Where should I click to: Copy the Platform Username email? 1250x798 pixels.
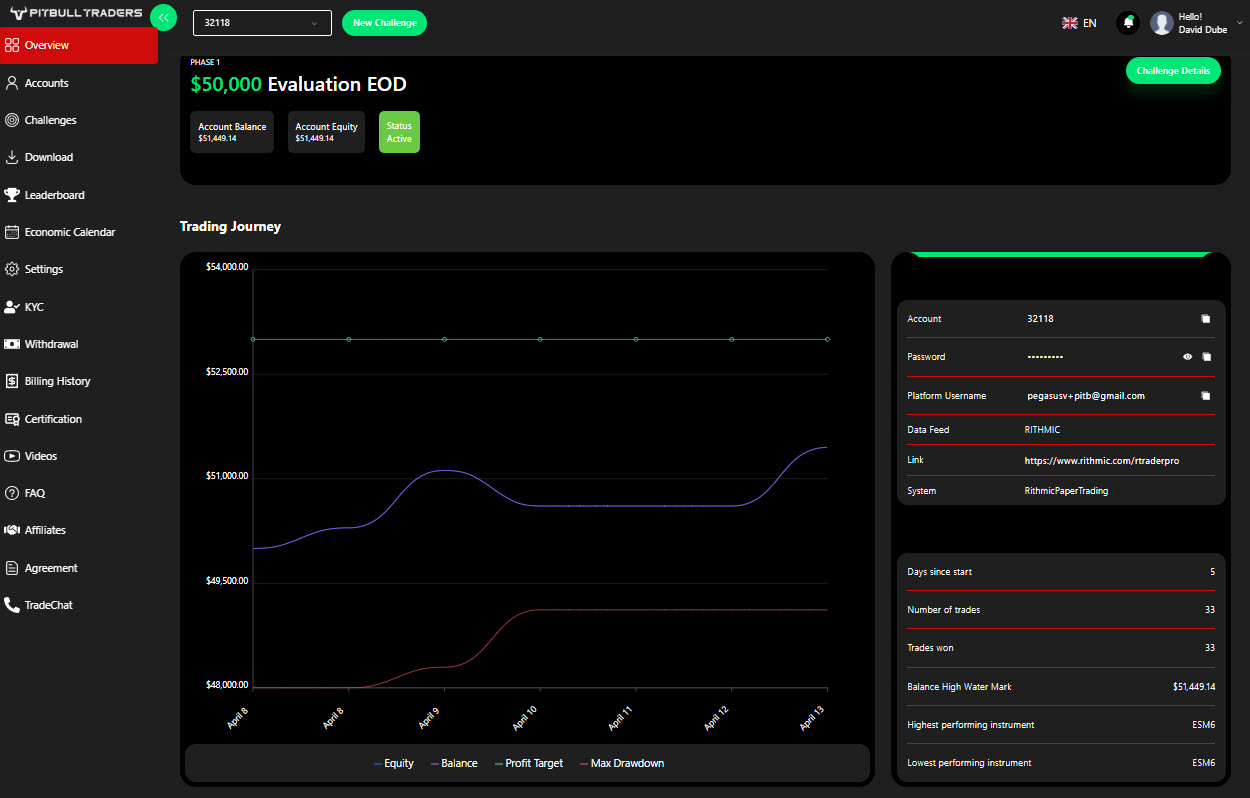tap(1206, 396)
